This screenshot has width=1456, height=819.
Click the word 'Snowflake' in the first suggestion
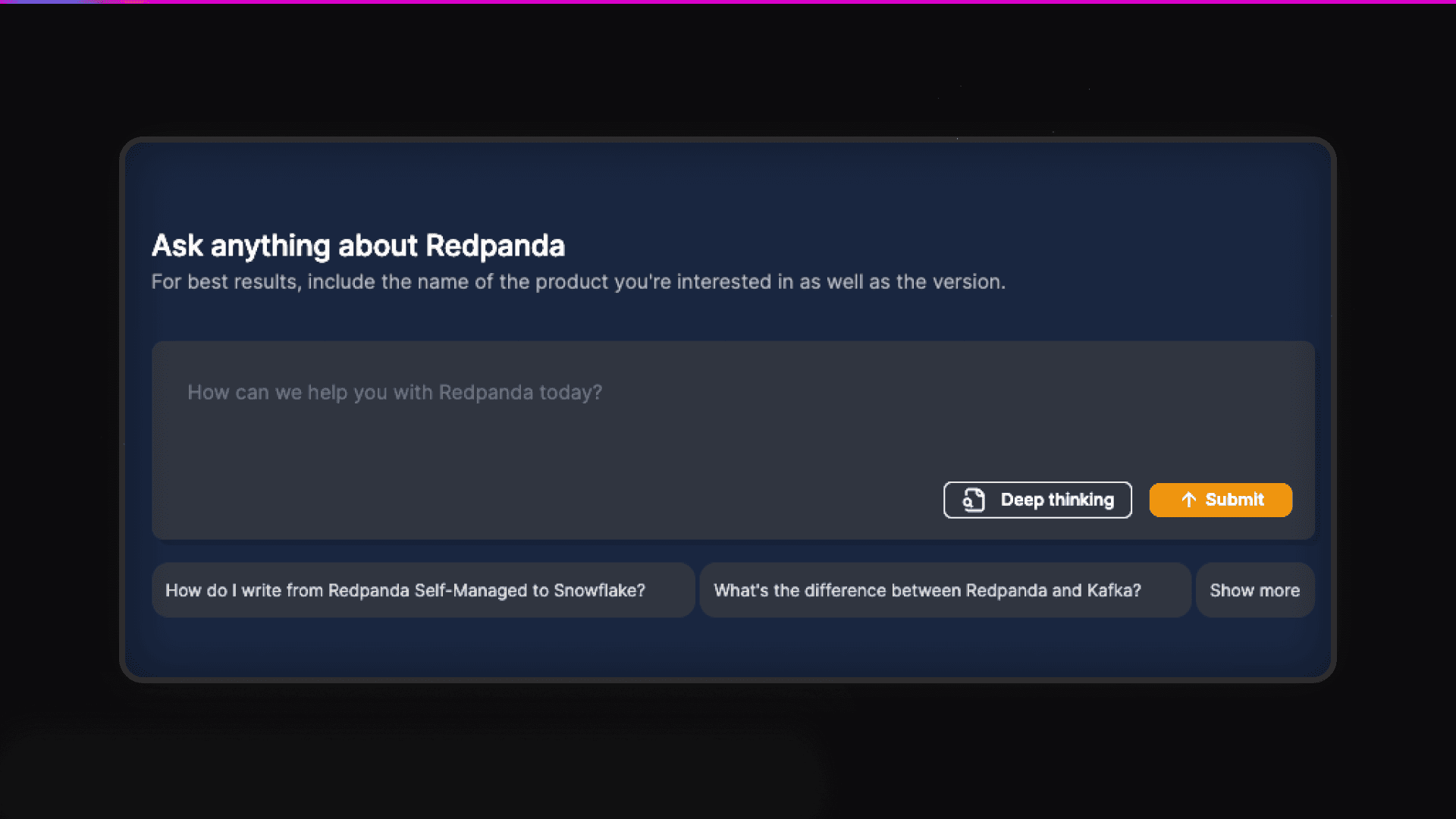coord(594,590)
